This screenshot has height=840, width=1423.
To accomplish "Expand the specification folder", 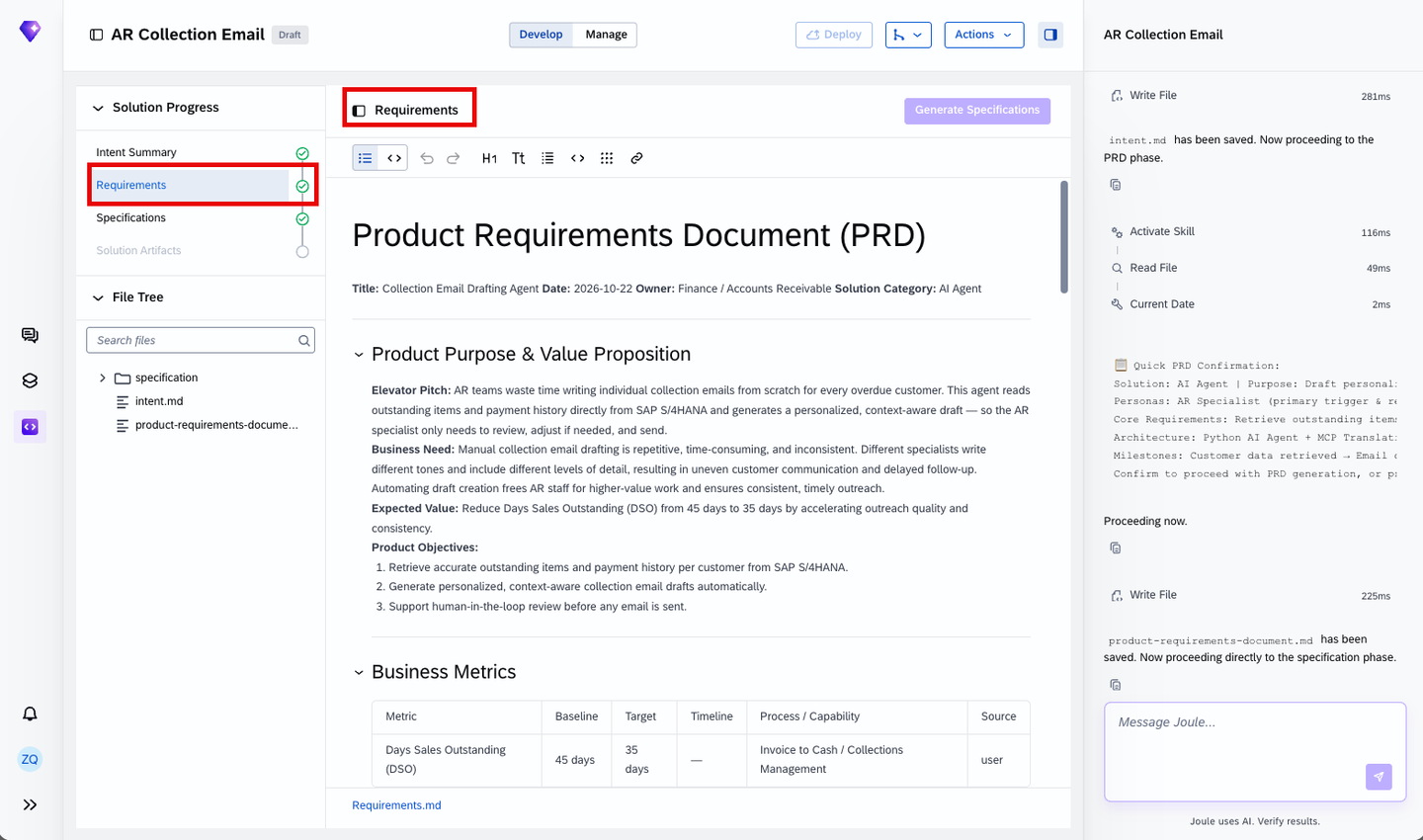I will click(103, 378).
